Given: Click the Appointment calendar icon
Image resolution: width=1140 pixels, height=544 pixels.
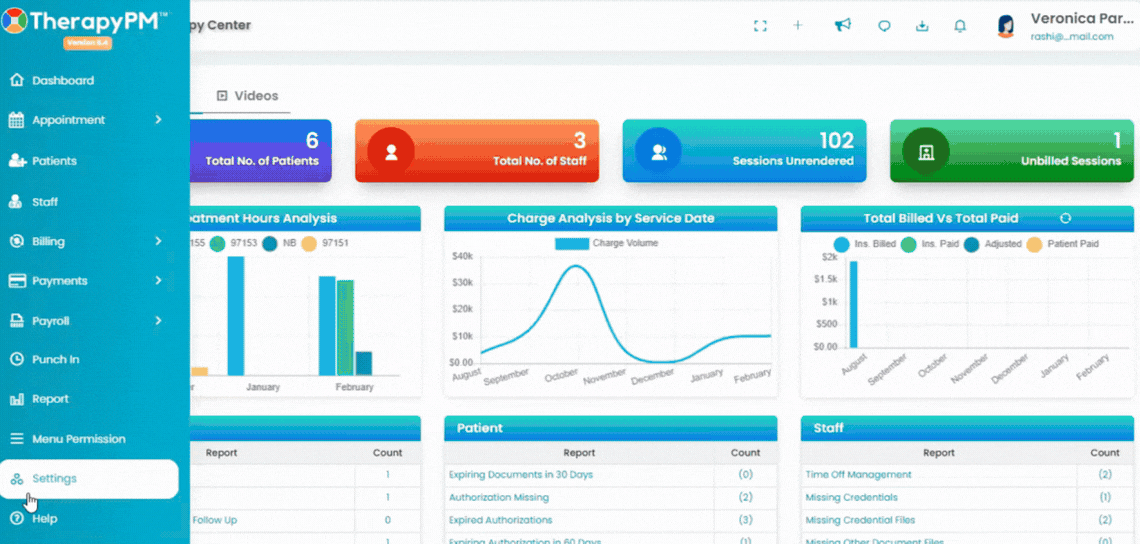Looking at the screenshot, I should point(17,120).
